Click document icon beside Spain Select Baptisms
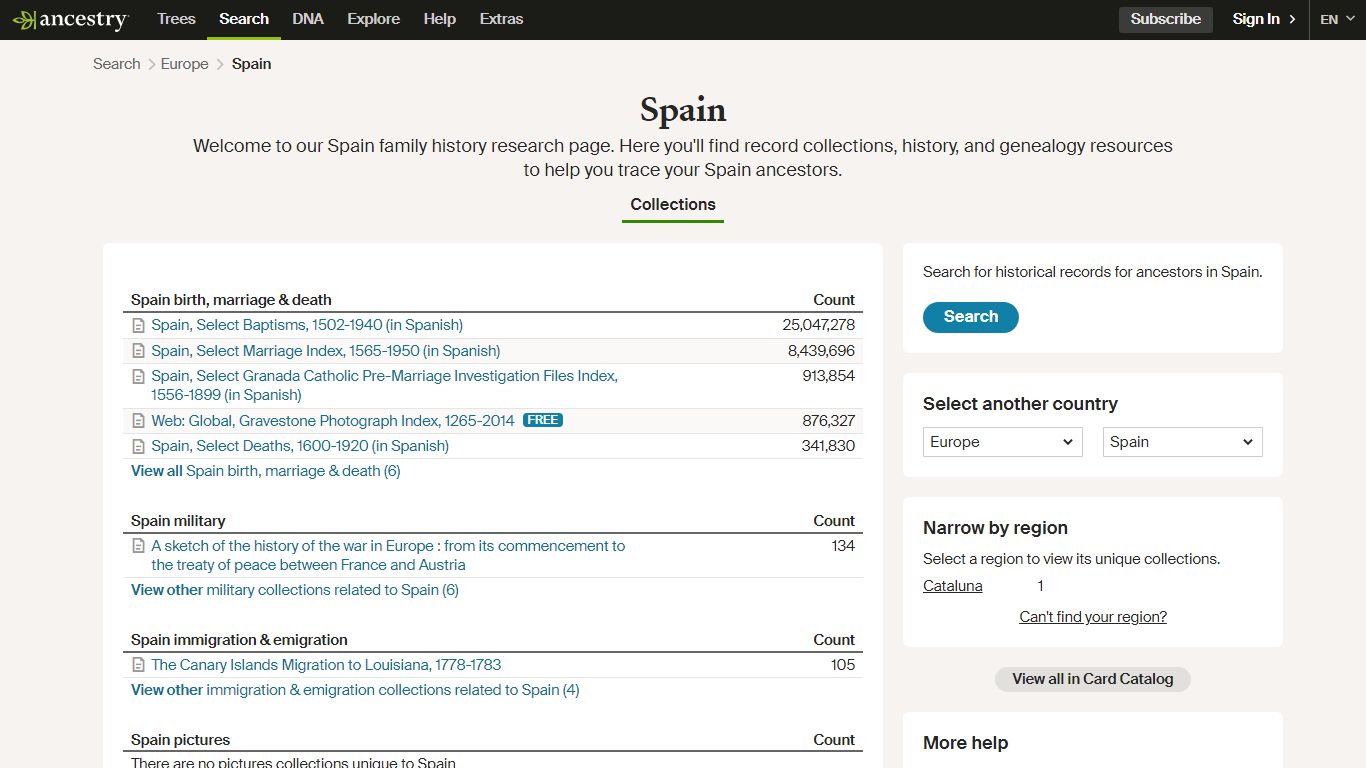 click(139, 325)
